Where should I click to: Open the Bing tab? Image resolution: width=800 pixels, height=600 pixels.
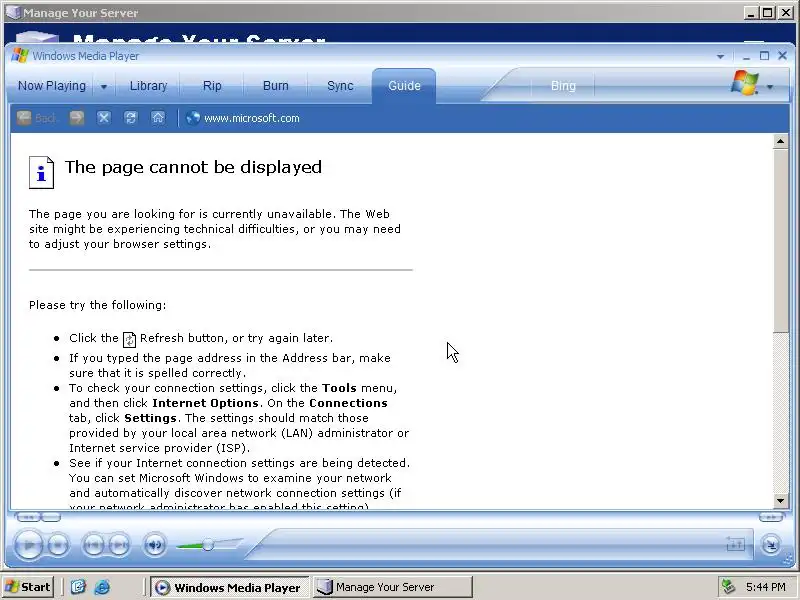click(x=563, y=86)
